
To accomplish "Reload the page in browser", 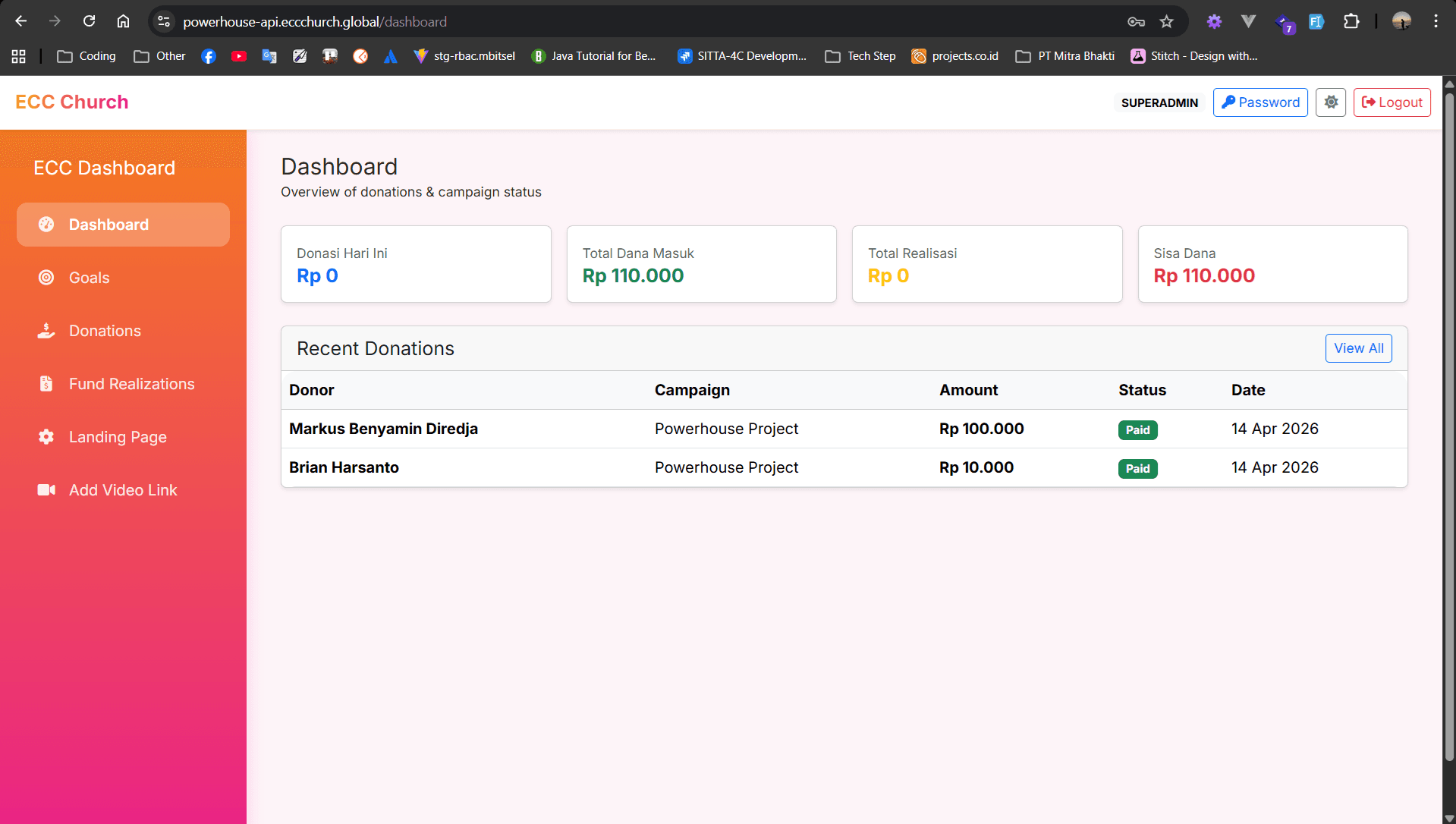I will pyautogui.click(x=89, y=21).
